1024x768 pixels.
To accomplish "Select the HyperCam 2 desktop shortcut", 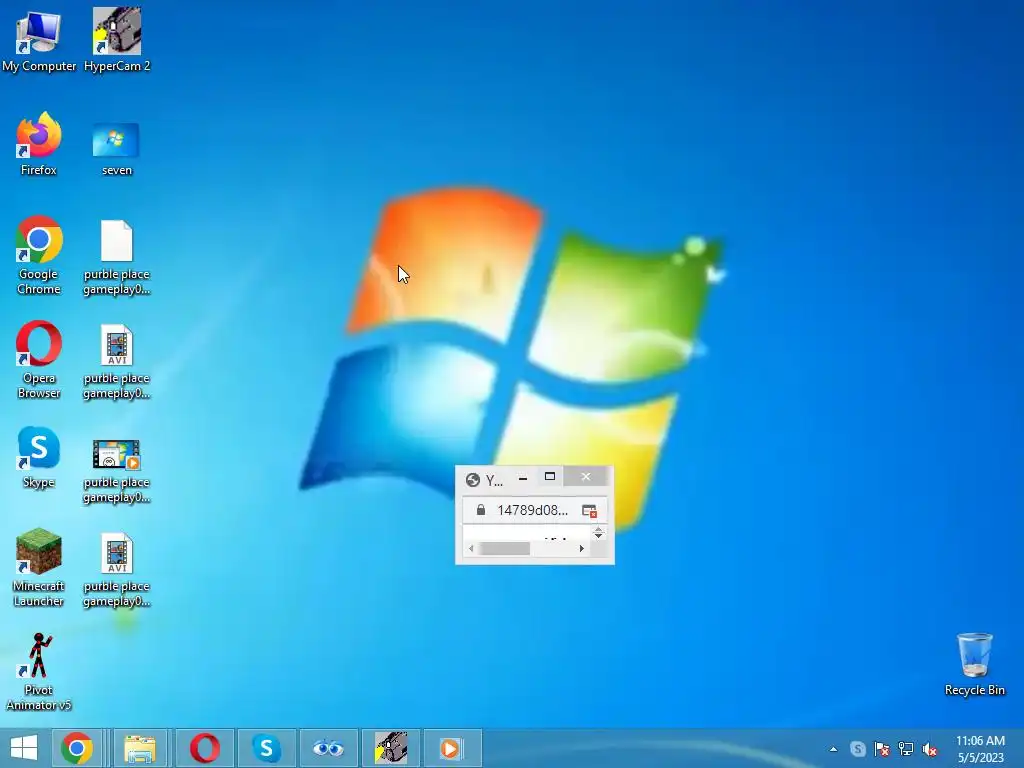I will (x=117, y=39).
